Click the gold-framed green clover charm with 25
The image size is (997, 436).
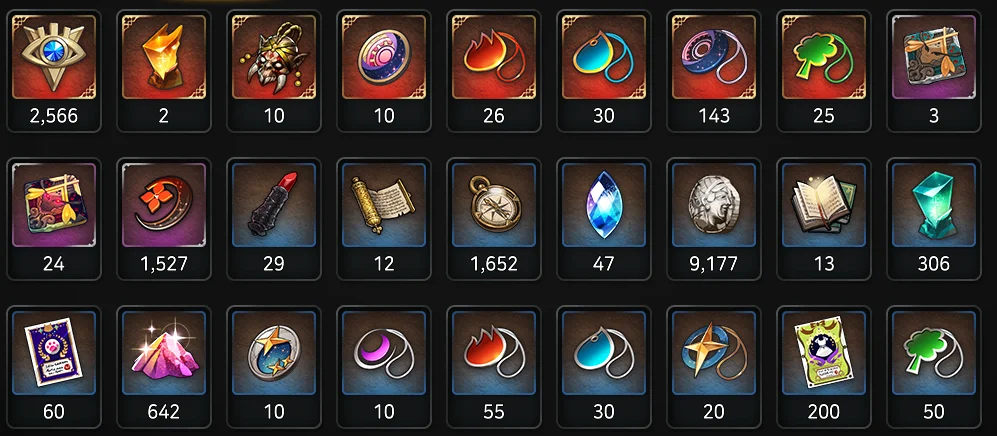click(x=823, y=71)
